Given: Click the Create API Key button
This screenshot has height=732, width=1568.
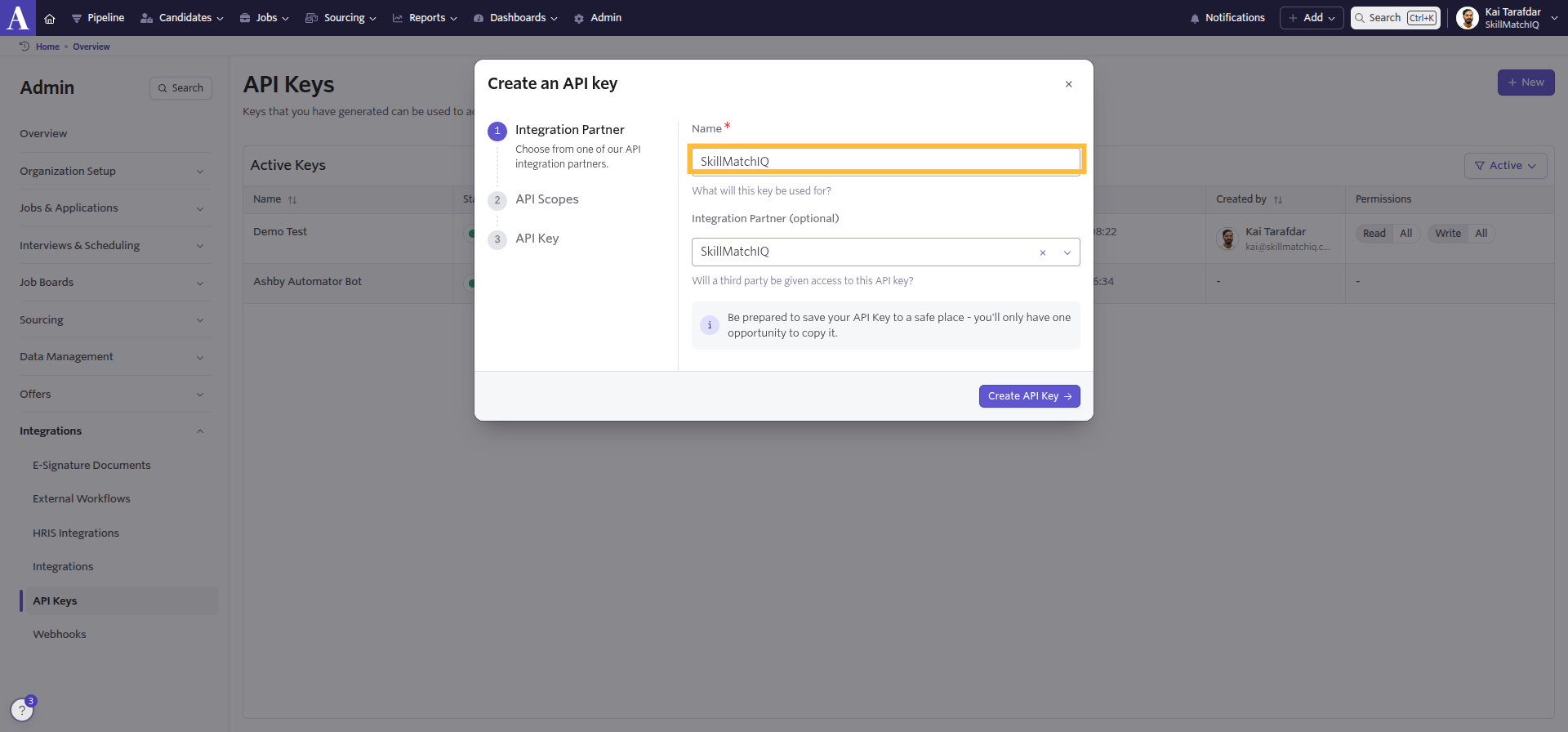Looking at the screenshot, I should [x=1029, y=396].
